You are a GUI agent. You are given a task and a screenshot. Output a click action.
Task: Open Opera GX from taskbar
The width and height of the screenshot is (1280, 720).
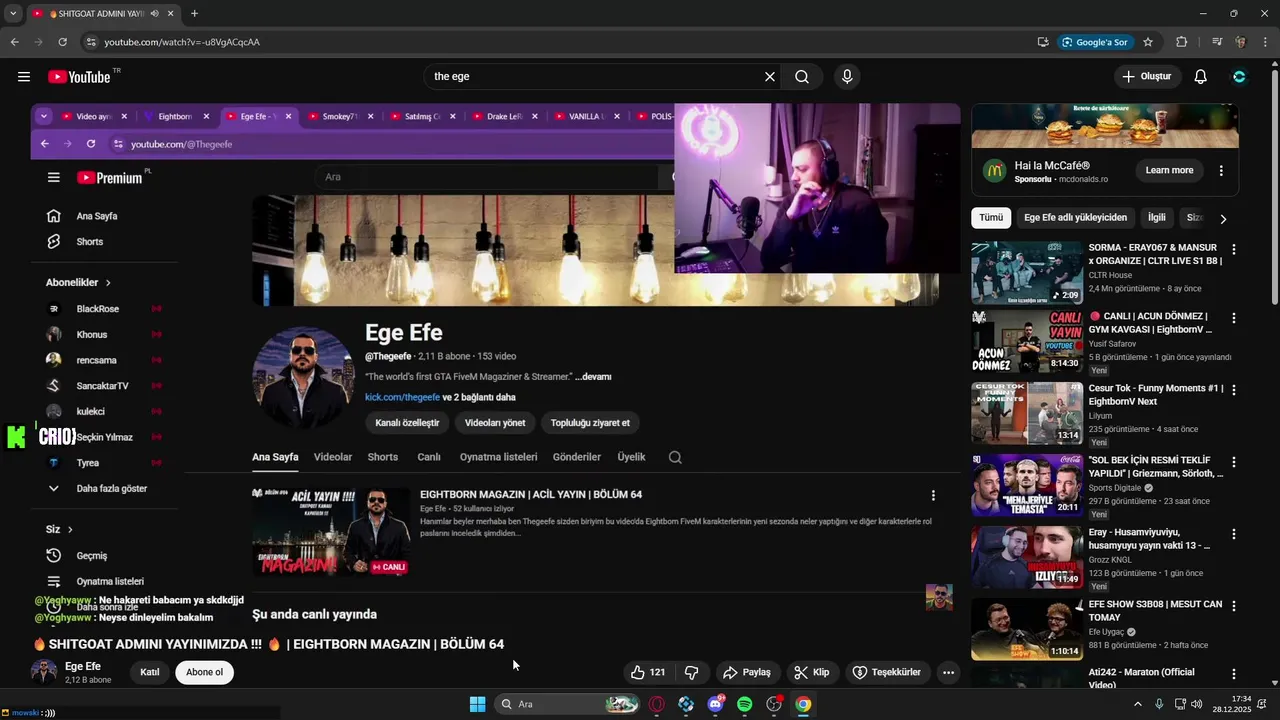tap(657, 704)
